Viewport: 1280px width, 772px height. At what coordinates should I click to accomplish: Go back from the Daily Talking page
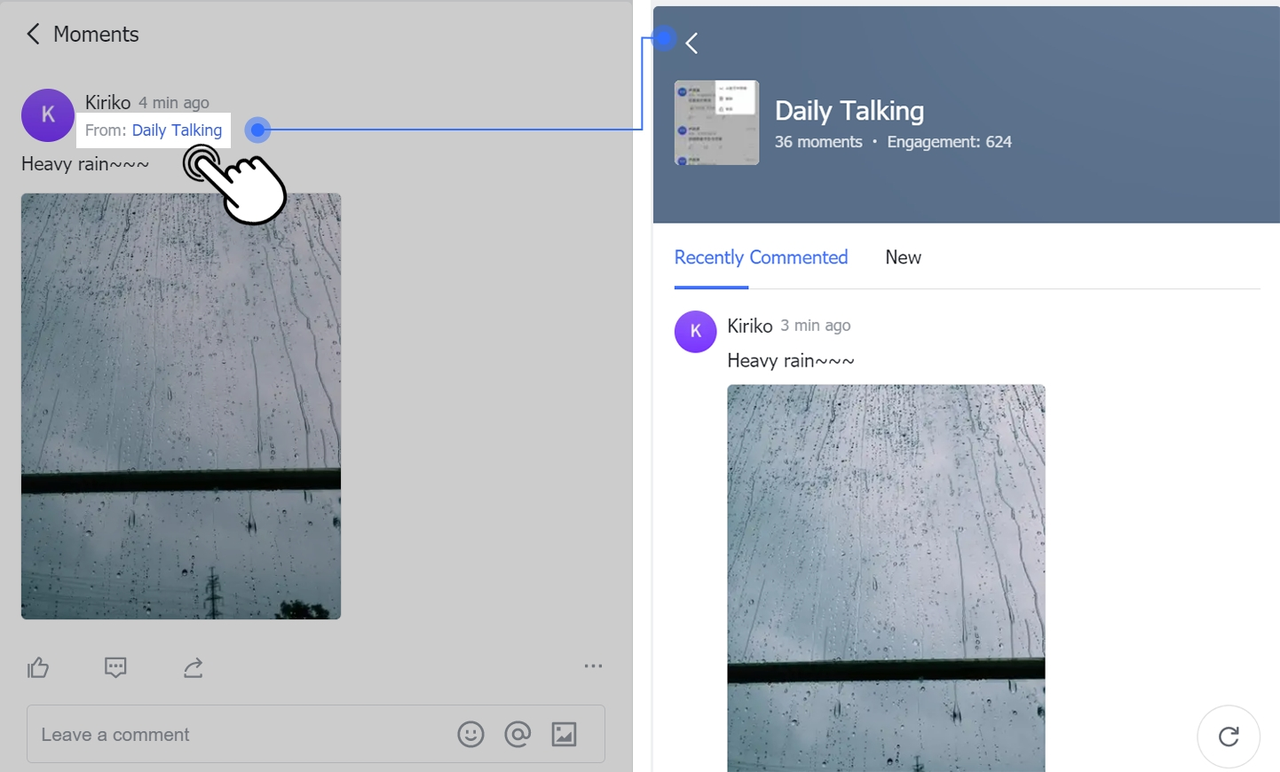point(691,43)
